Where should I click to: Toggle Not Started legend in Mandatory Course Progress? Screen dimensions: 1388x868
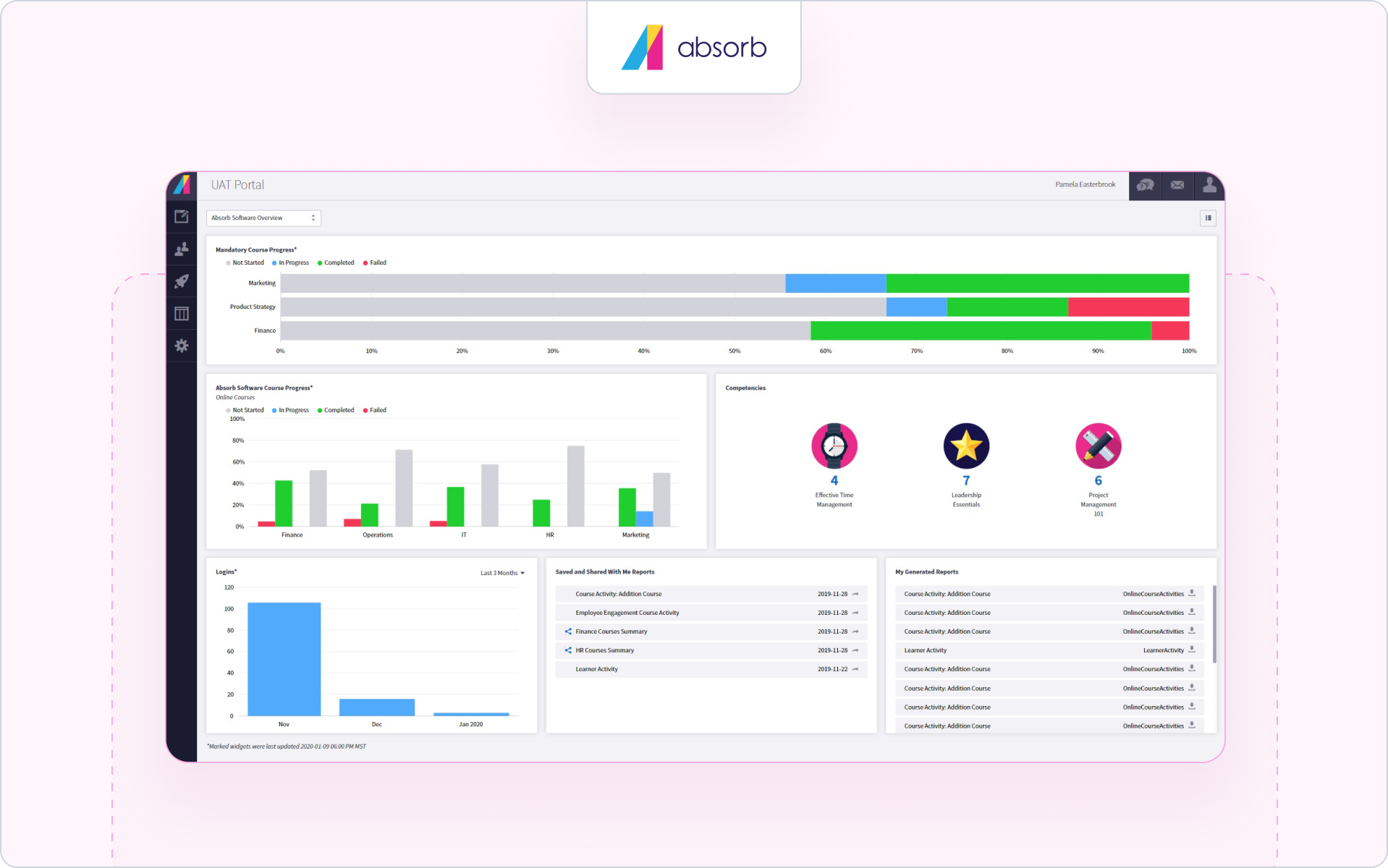tap(245, 263)
